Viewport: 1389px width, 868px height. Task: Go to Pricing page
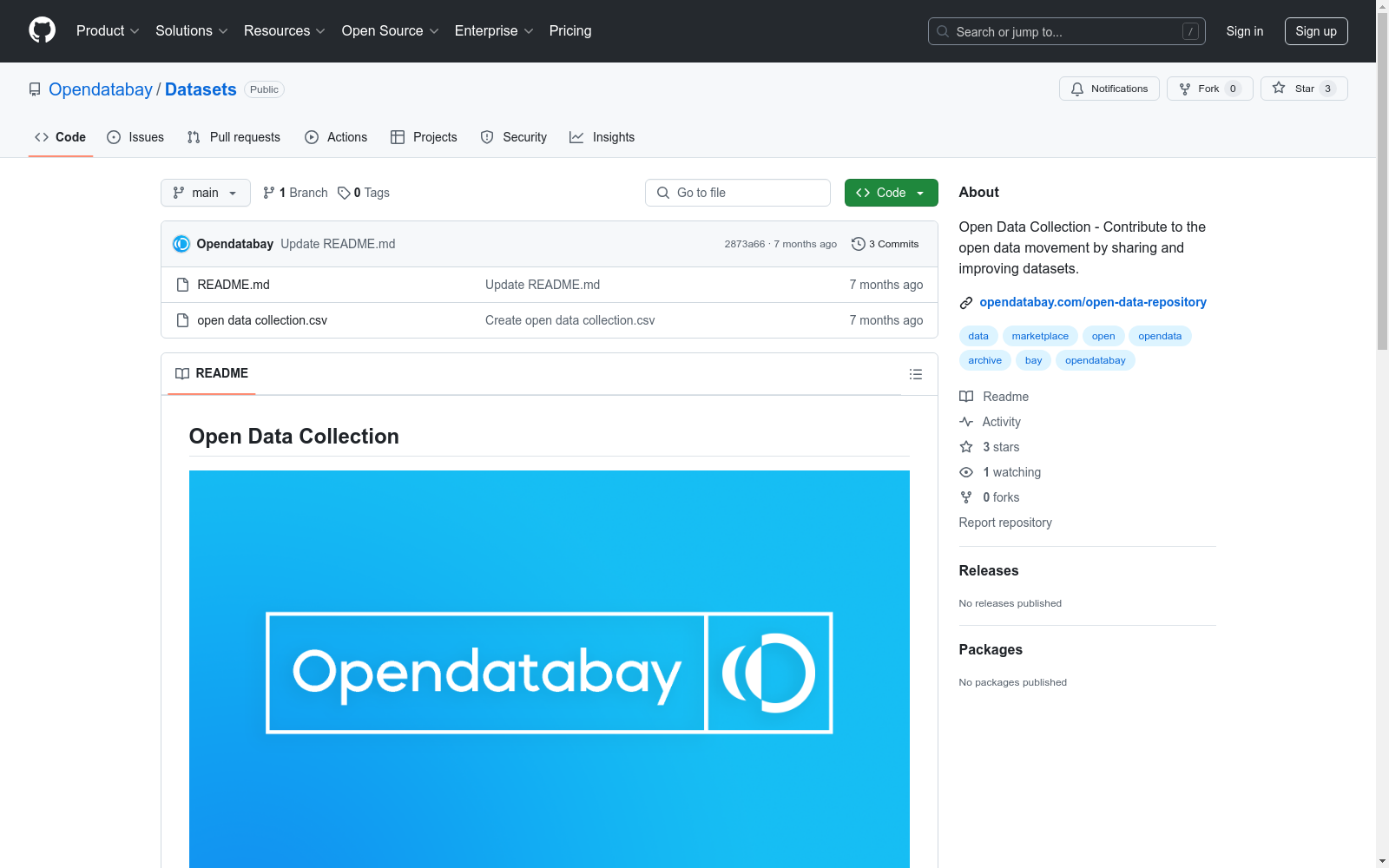[x=570, y=31]
